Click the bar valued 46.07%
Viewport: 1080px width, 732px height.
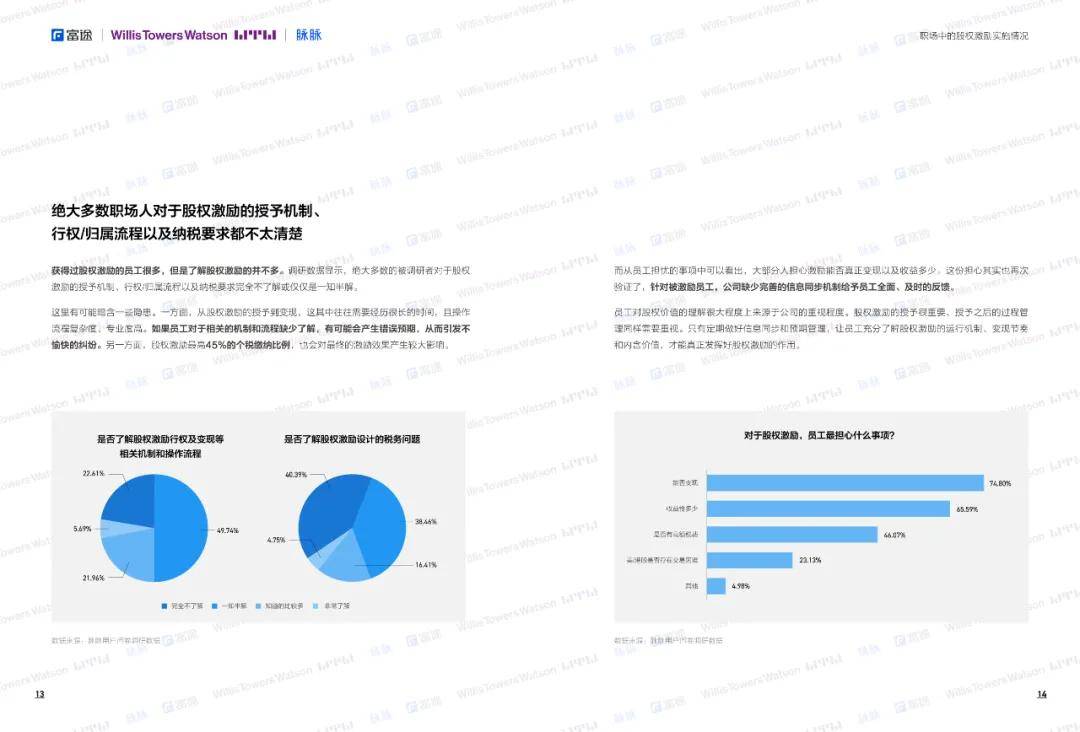coord(792,534)
